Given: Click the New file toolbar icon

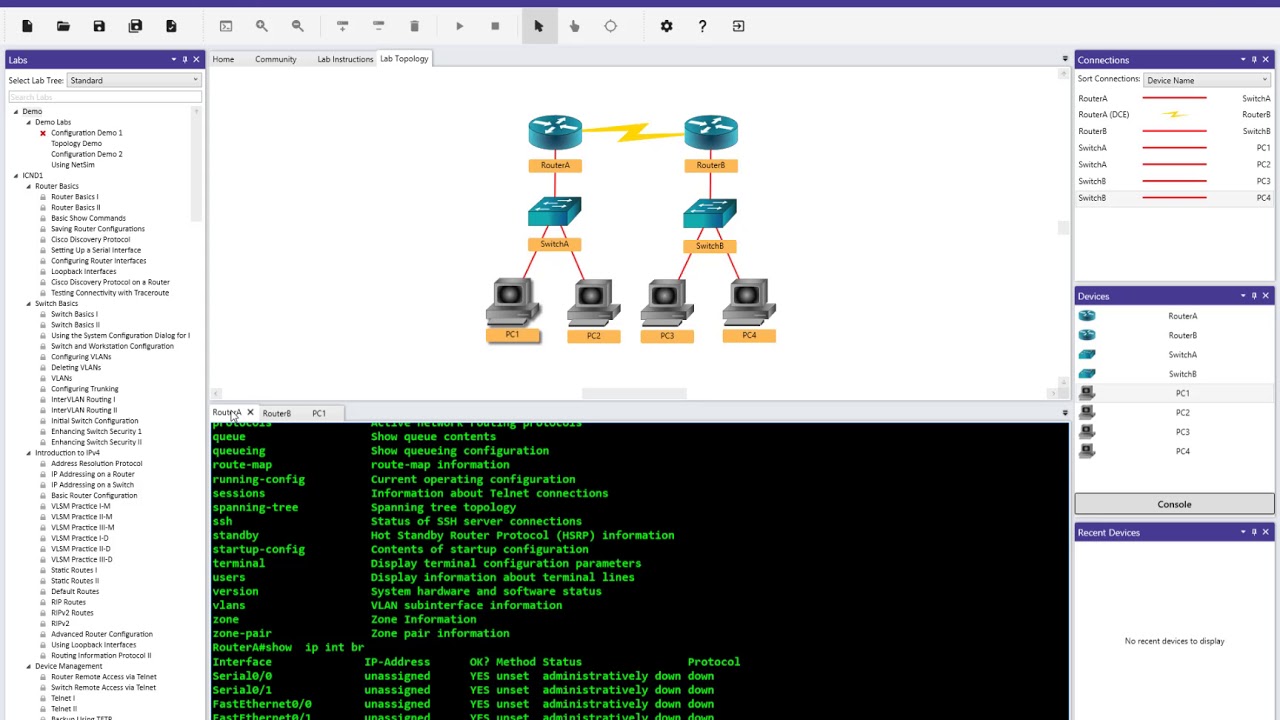Looking at the screenshot, I should click(27, 26).
